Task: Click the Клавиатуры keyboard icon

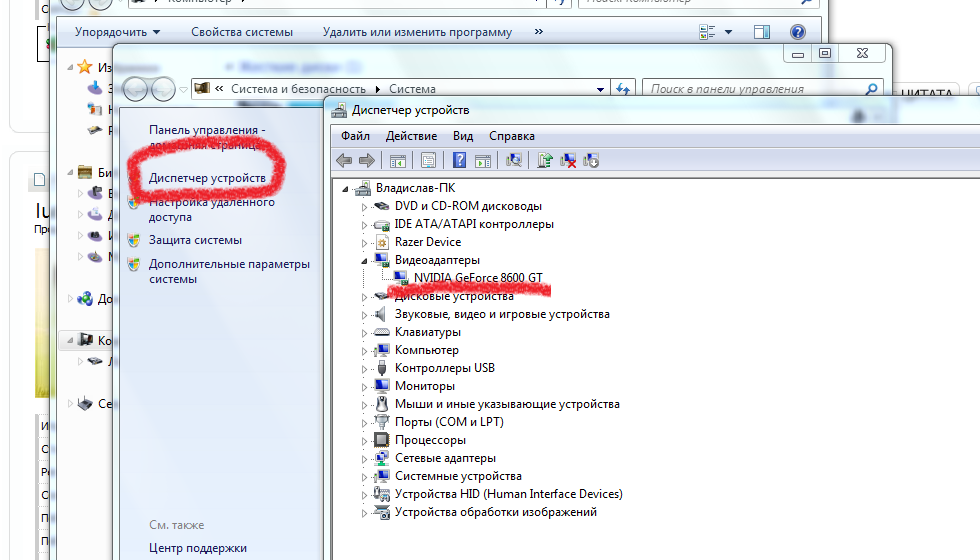Action: 381,332
